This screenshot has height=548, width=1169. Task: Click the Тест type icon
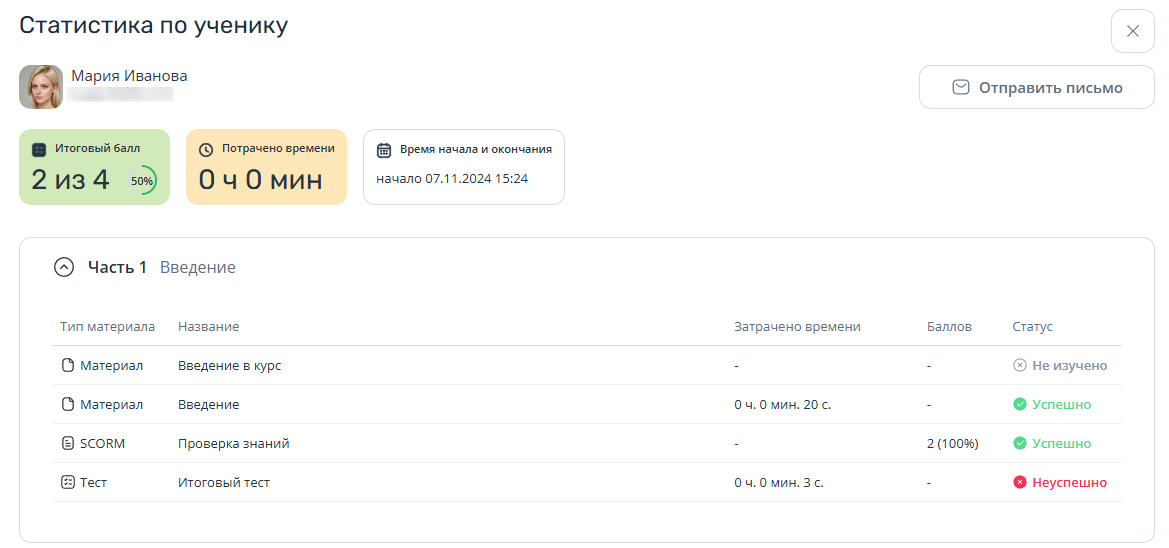point(68,482)
